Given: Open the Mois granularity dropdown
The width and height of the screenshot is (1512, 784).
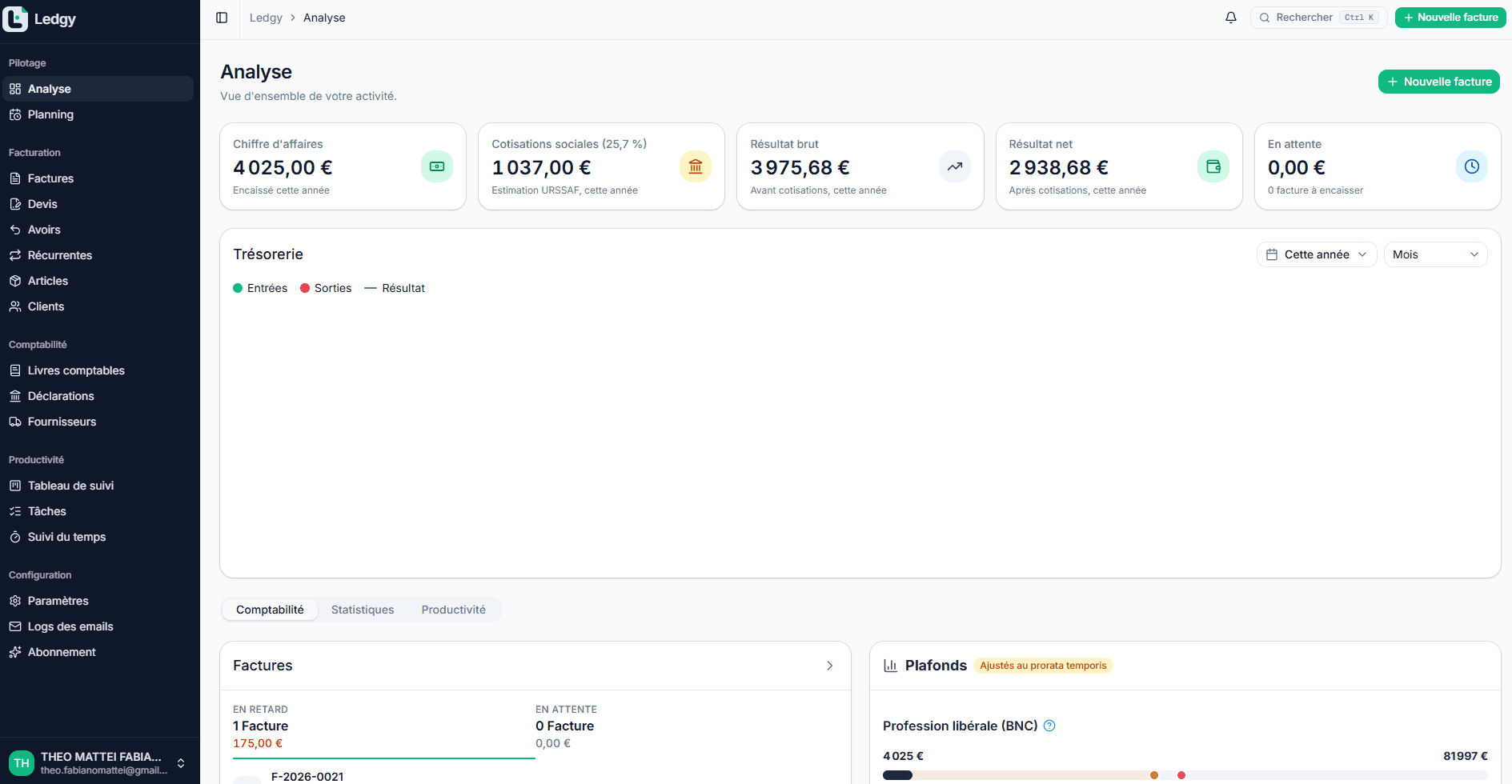Looking at the screenshot, I should pos(1435,254).
